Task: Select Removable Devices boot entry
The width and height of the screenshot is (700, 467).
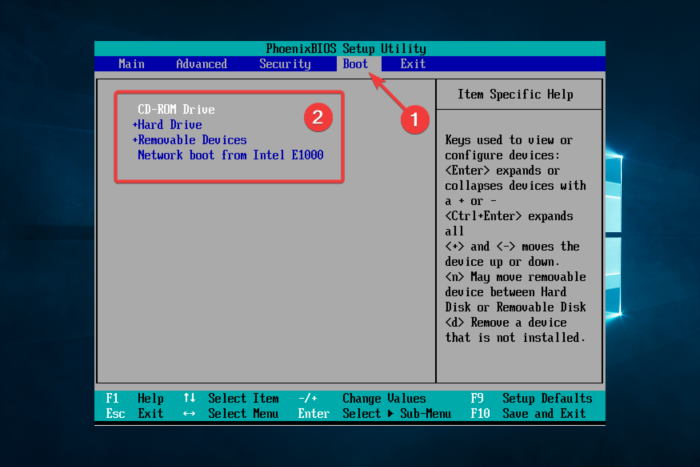Action: [192, 140]
